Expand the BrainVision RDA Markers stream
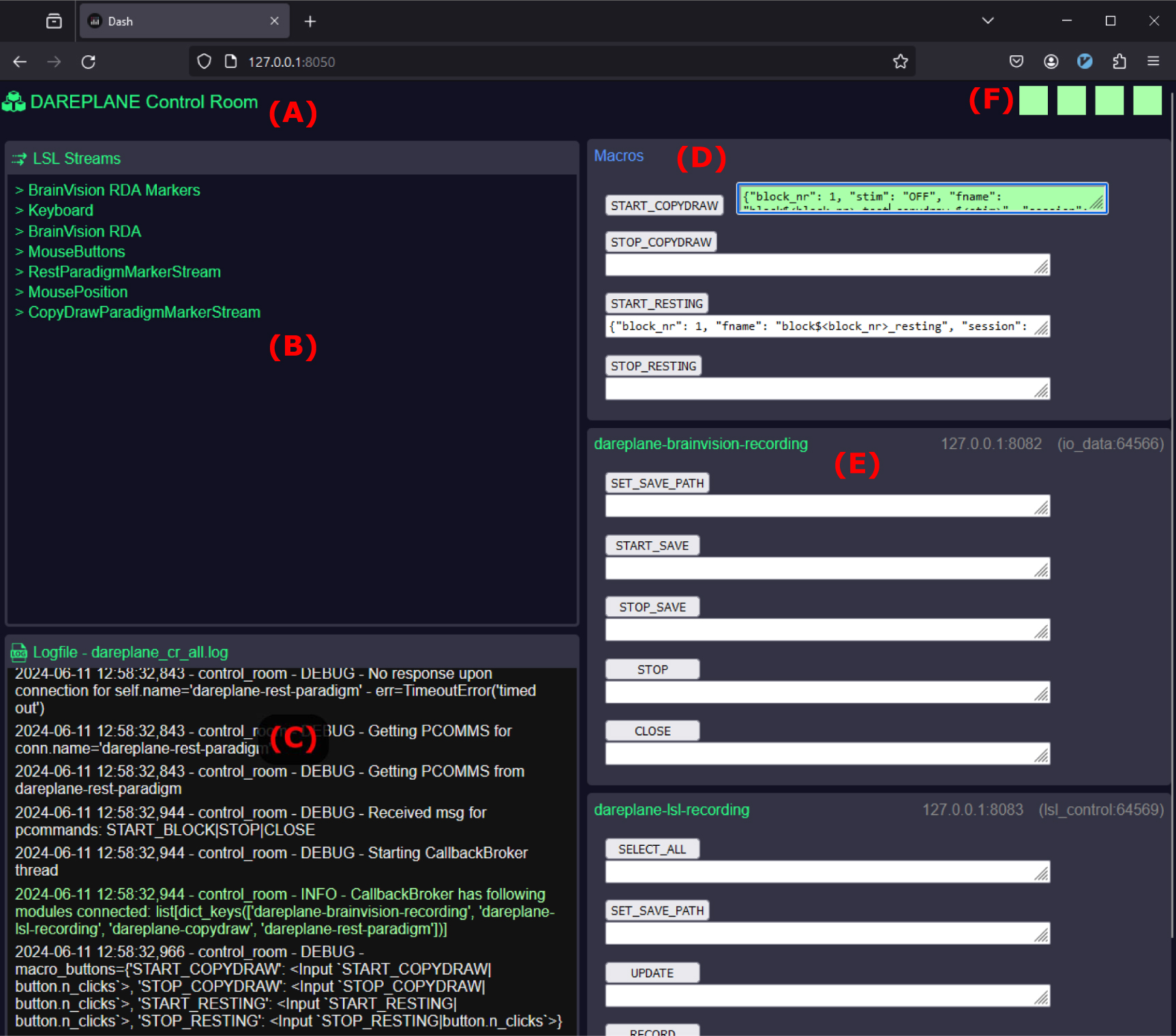Image resolution: width=1176 pixels, height=1036 pixels. [x=113, y=189]
